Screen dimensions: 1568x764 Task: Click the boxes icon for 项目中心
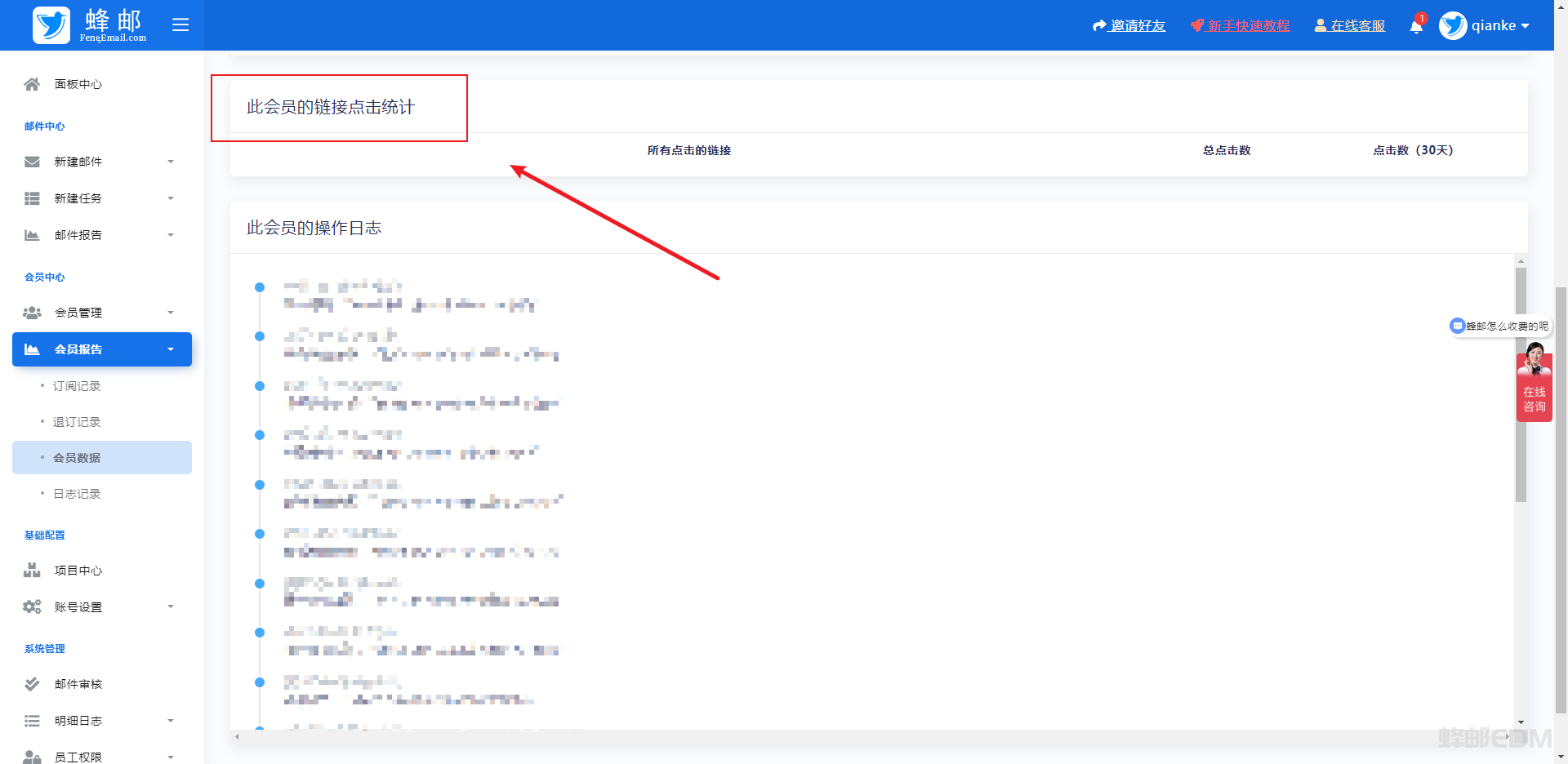(32, 571)
